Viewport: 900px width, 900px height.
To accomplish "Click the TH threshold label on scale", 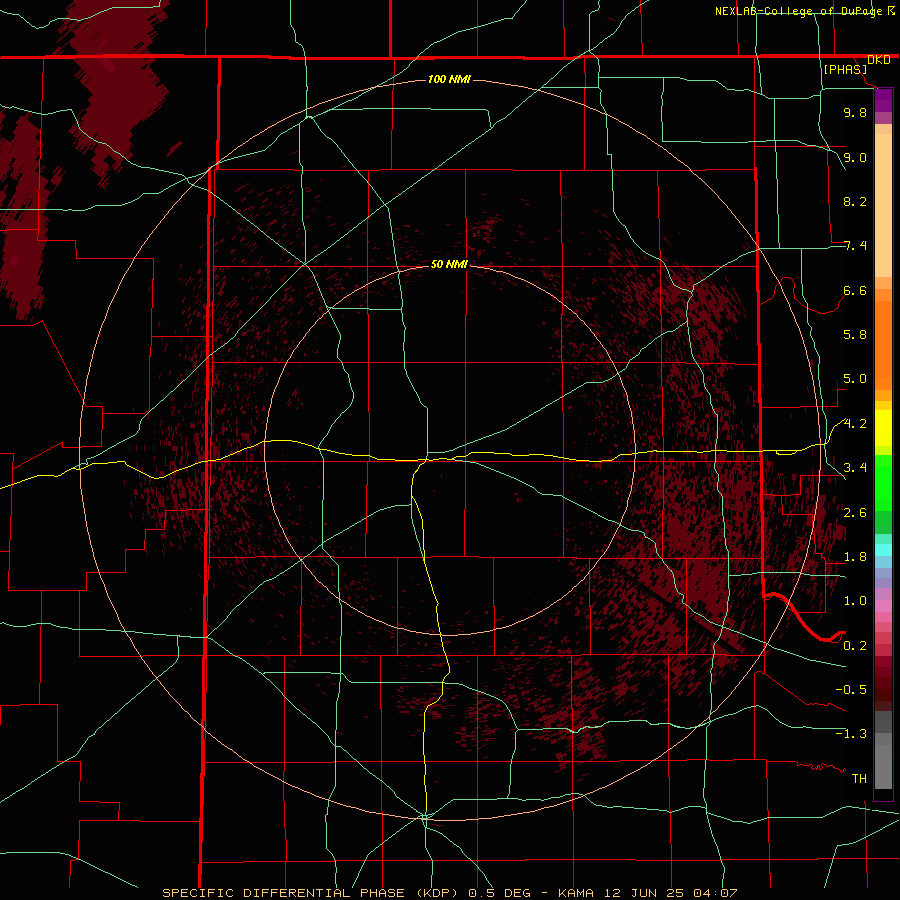I will coord(859,779).
